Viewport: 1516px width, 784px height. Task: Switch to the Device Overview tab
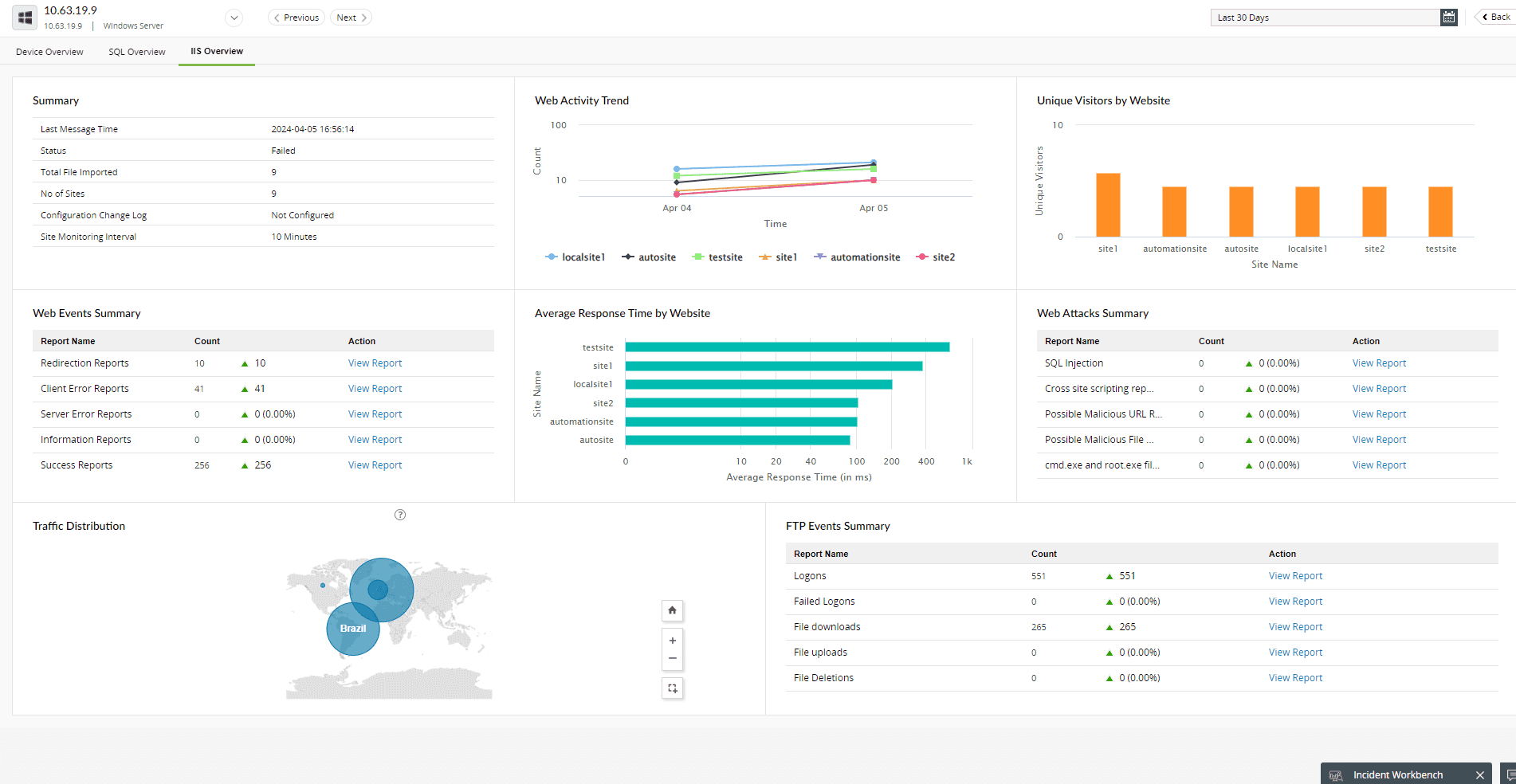point(49,52)
